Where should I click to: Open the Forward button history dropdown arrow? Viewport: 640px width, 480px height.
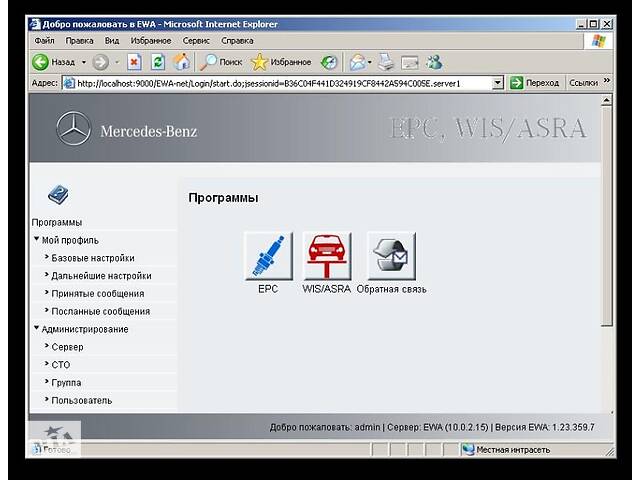click(x=117, y=62)
